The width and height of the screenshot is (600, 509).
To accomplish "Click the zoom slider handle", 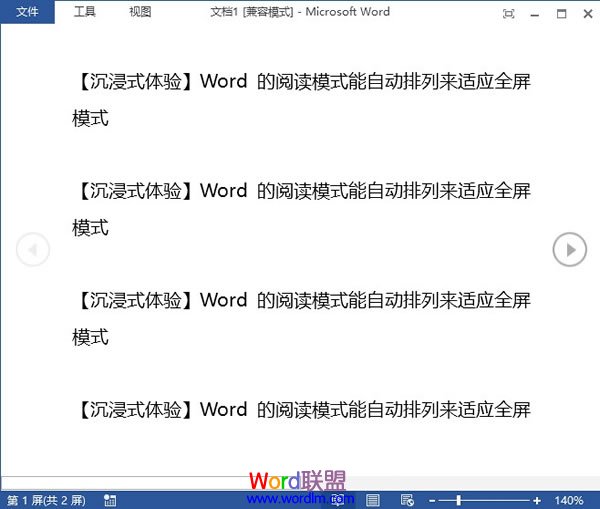I will (x=459, y=500).
